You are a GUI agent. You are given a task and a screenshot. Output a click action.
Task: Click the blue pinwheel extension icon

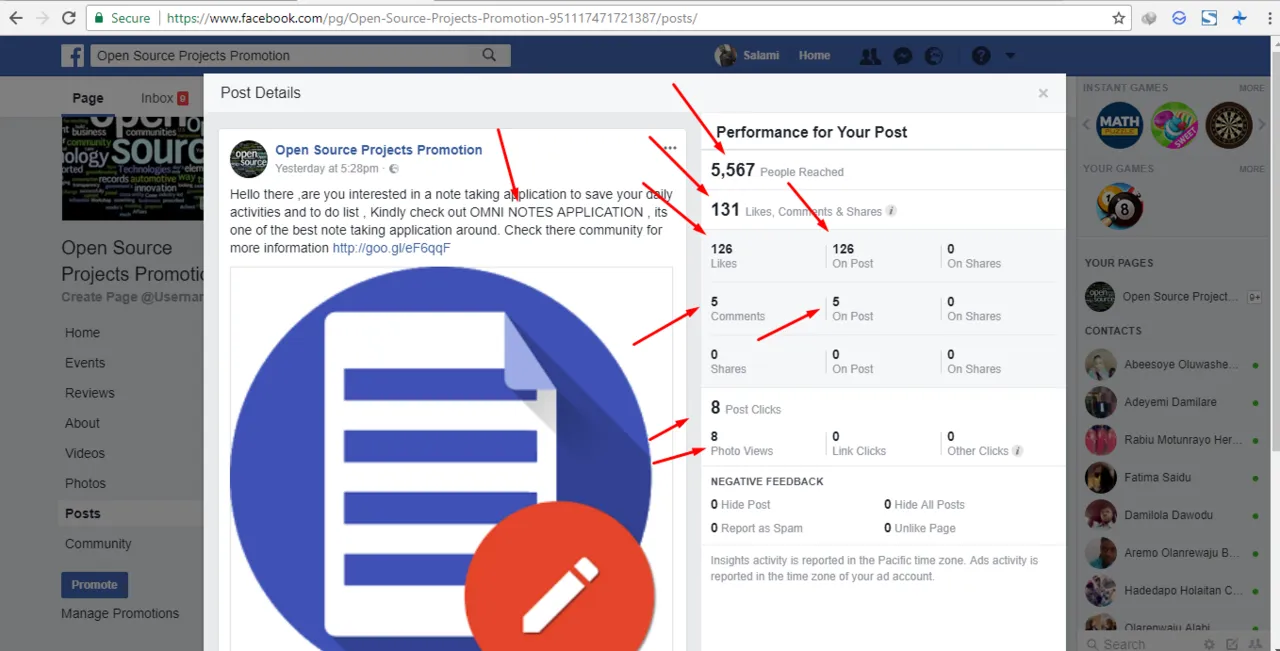point(1240,18)
